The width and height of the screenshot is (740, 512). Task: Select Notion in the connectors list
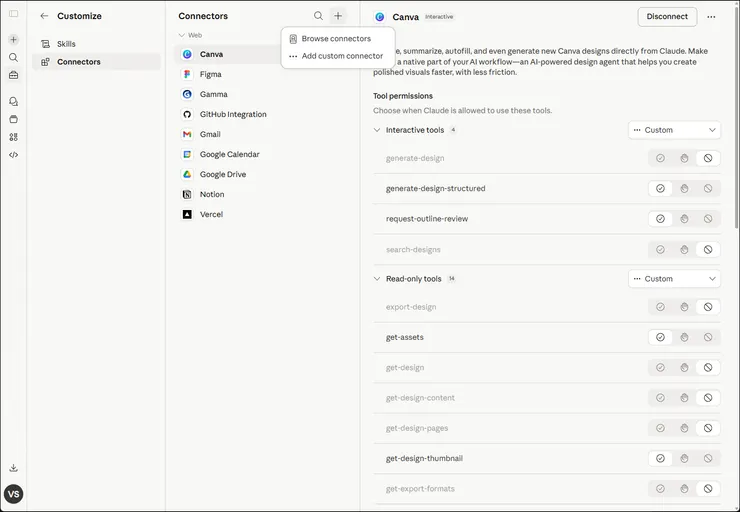pyautogui.click(x=212, y=194)
